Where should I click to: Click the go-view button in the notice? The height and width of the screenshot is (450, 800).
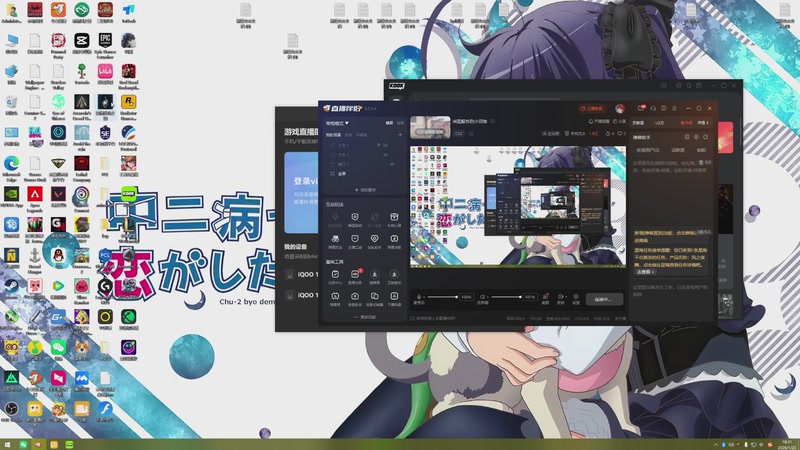point(644,272)
